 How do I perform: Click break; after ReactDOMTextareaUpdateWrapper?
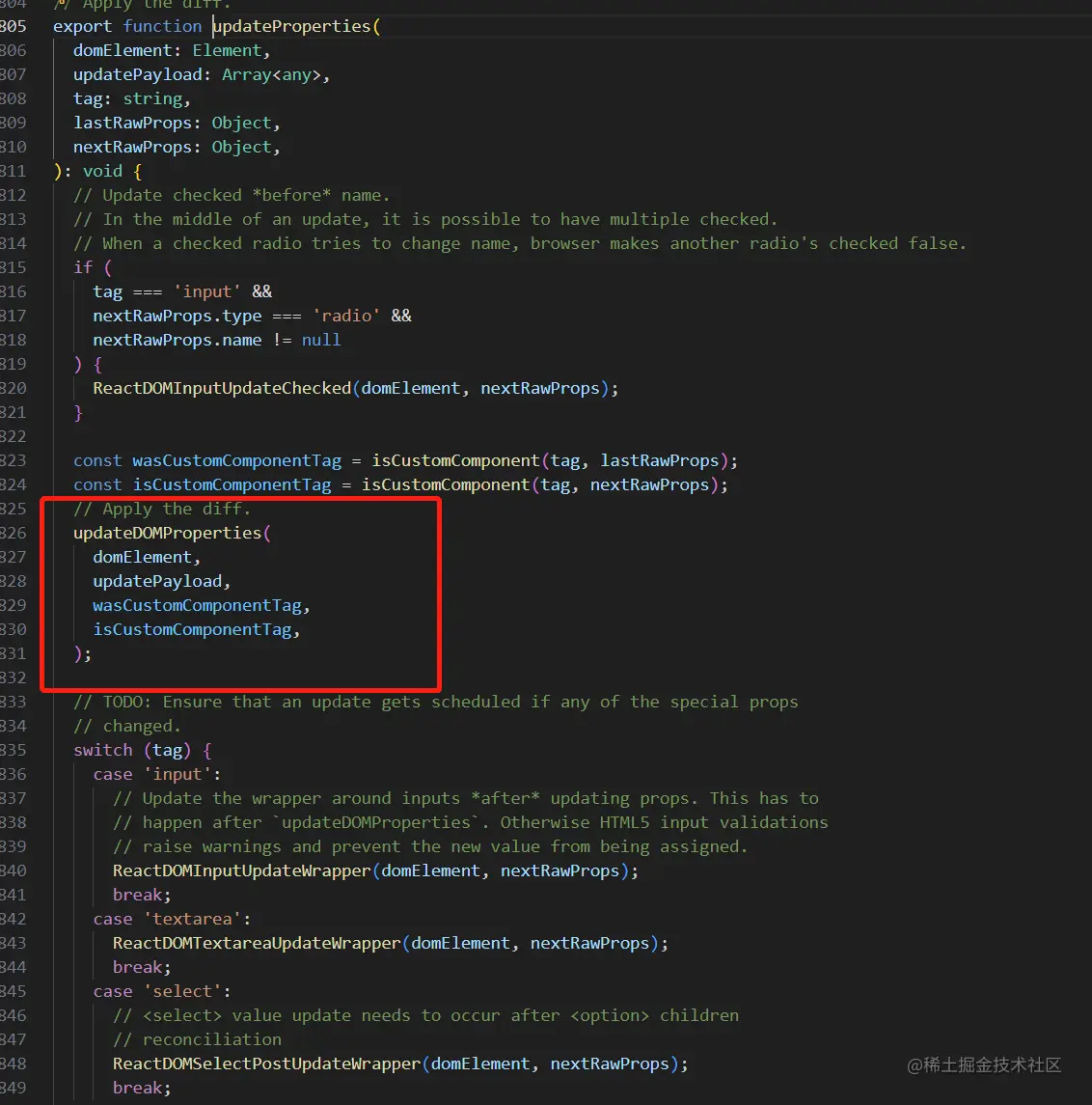(x=142, y=968)
